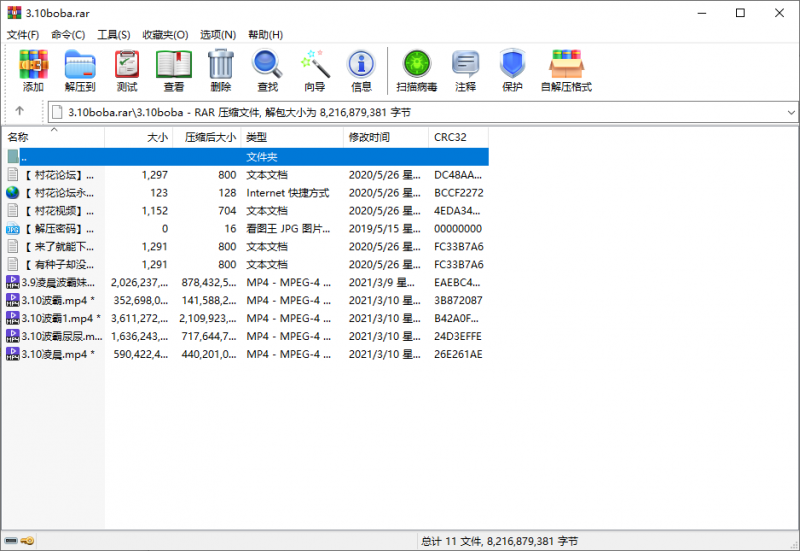Click the 删除 (Delete) trash icon
Viewport: 800px width, 551px height.
click(220, 70)
